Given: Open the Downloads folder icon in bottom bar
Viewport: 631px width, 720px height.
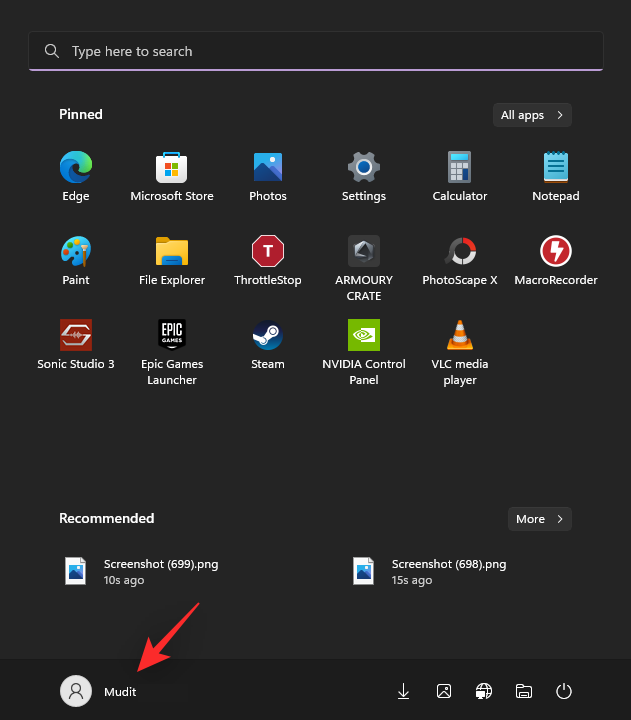Looking at the screenshot, I should point(404,691).
